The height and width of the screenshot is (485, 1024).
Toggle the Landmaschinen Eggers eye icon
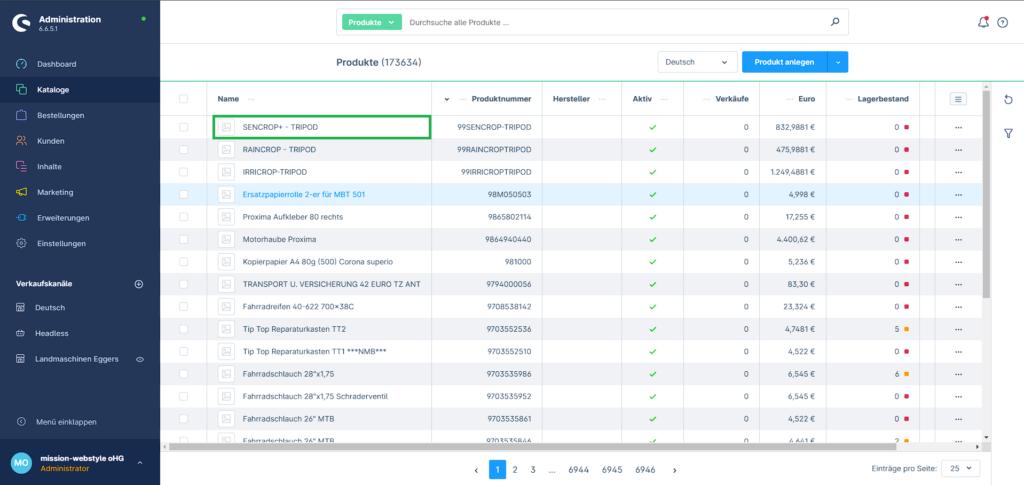click(140, 359)
